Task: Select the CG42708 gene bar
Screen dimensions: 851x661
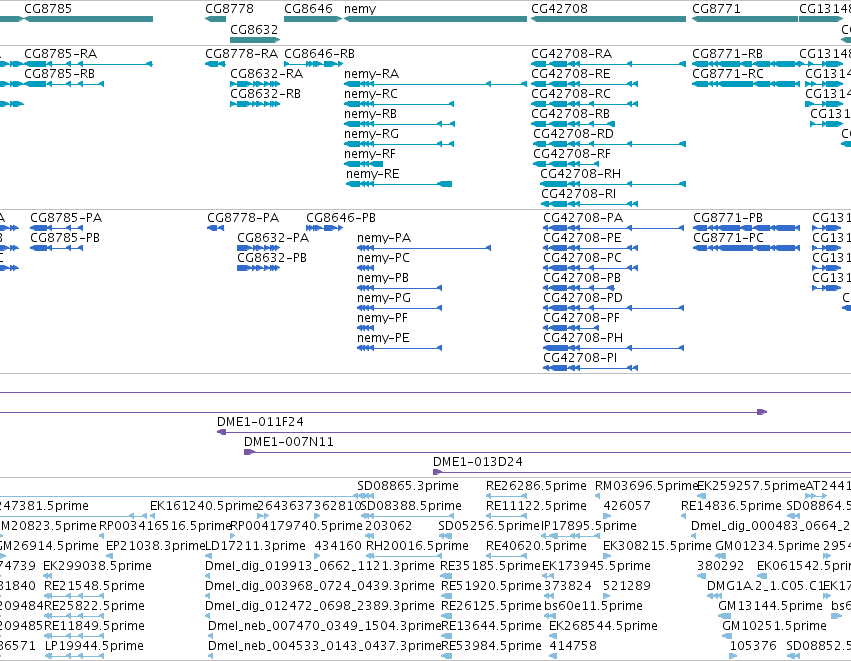Action: pos(608,19)
